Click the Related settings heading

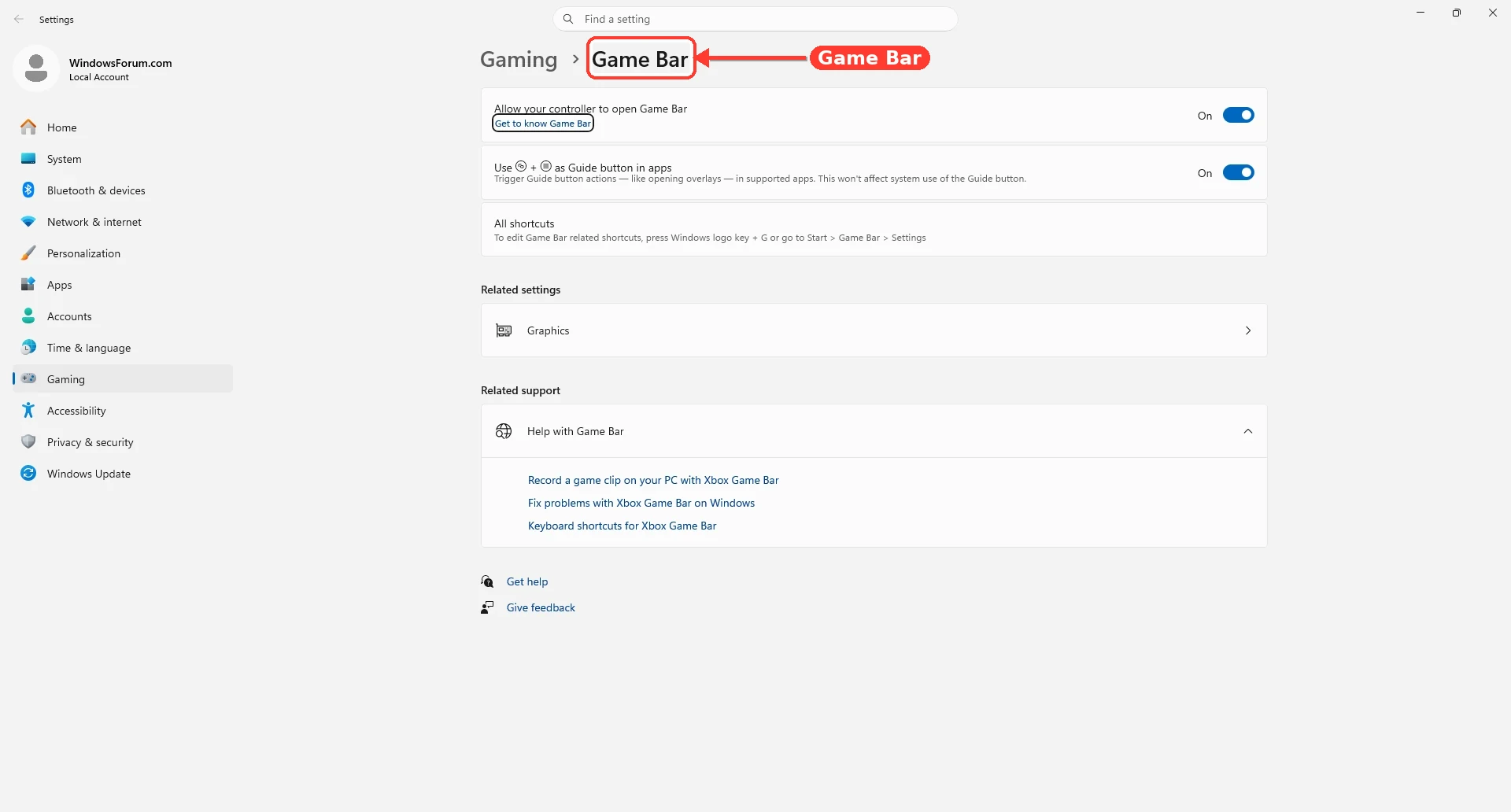[521, 290]
